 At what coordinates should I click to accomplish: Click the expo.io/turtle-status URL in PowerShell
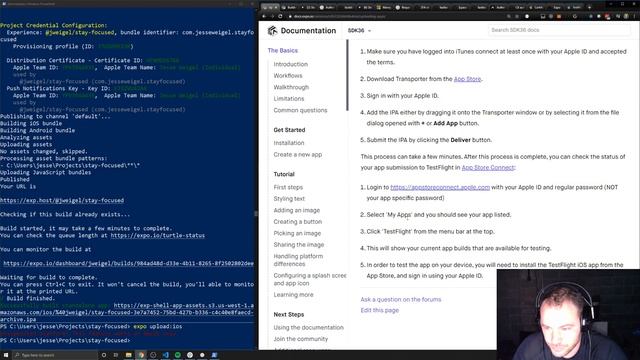(x=158, y=236)
